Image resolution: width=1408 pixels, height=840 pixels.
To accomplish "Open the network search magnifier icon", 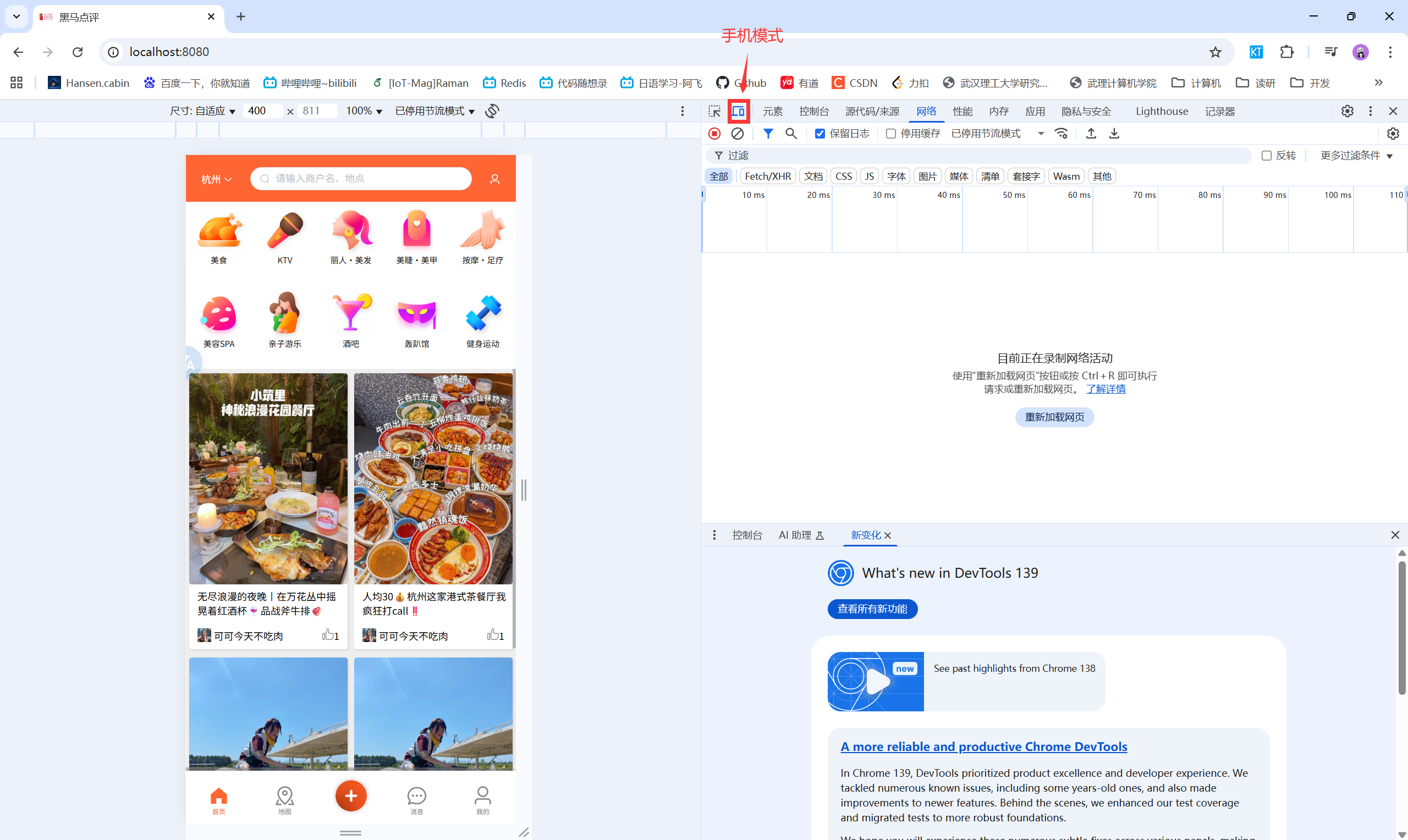I will click(791, 134).
